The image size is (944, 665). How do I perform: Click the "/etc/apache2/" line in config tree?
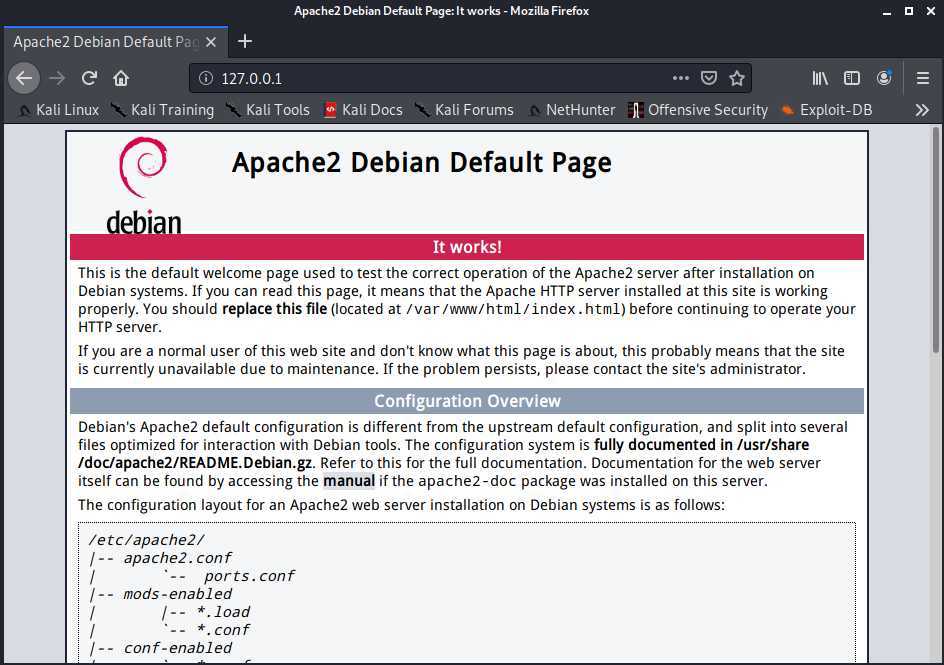click(x=146, y=540)
